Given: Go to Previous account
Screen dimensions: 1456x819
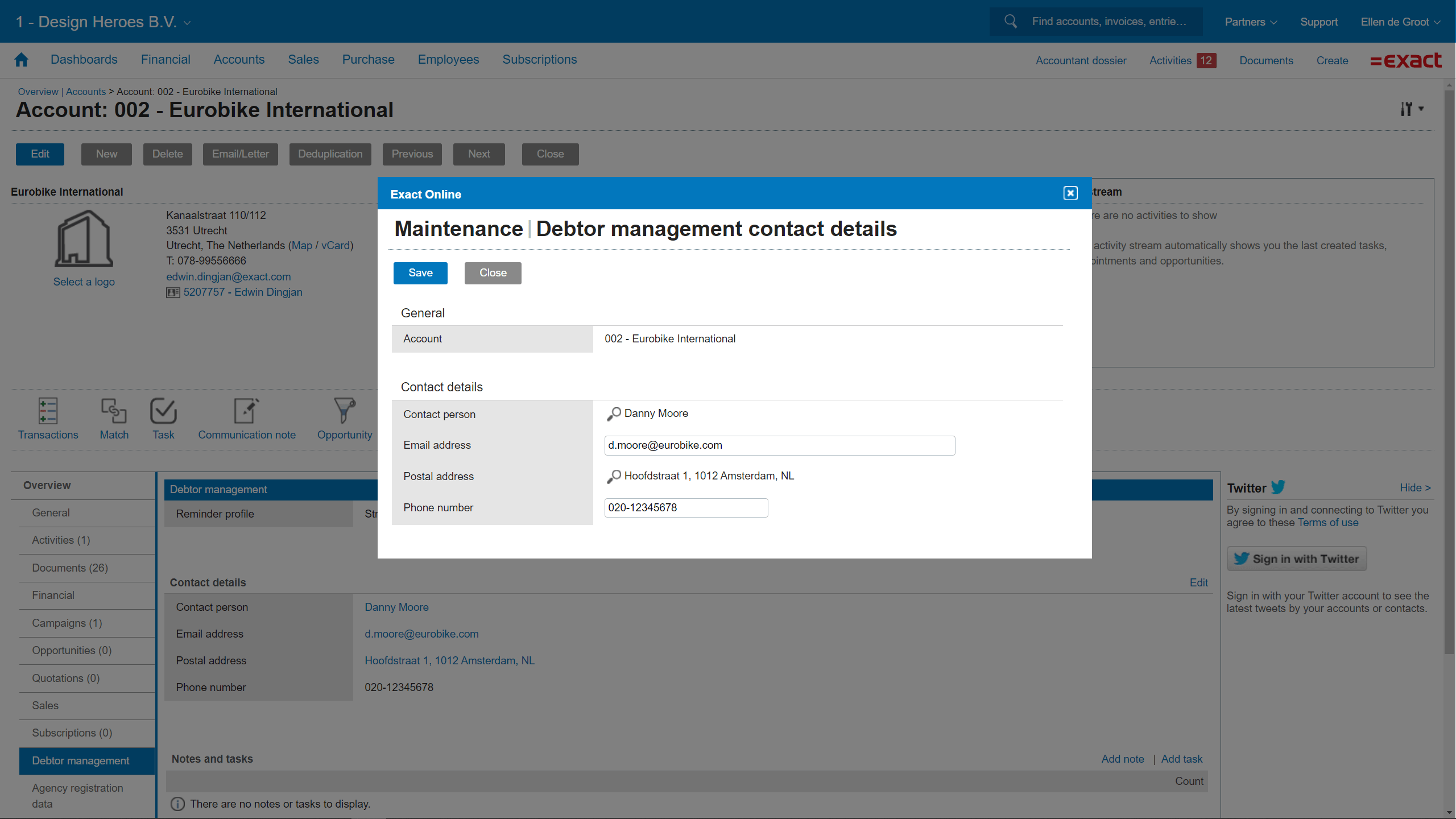Looking at the screenshot, I should 412,154.
